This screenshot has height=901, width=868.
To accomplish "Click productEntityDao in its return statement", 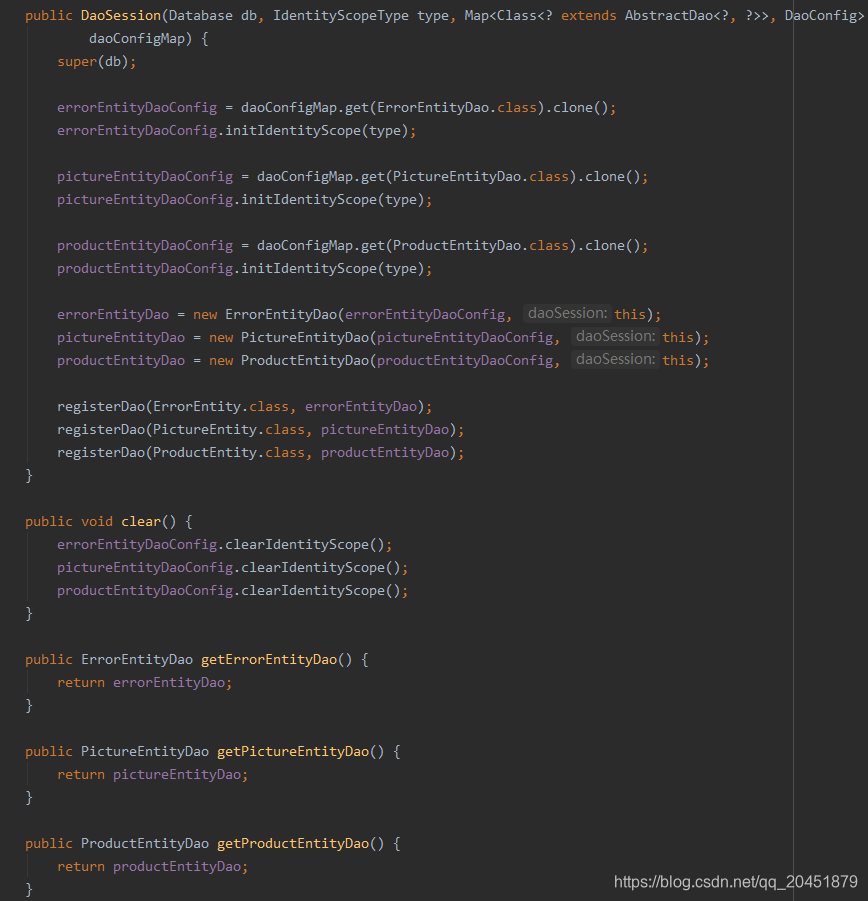I will 177,866.
